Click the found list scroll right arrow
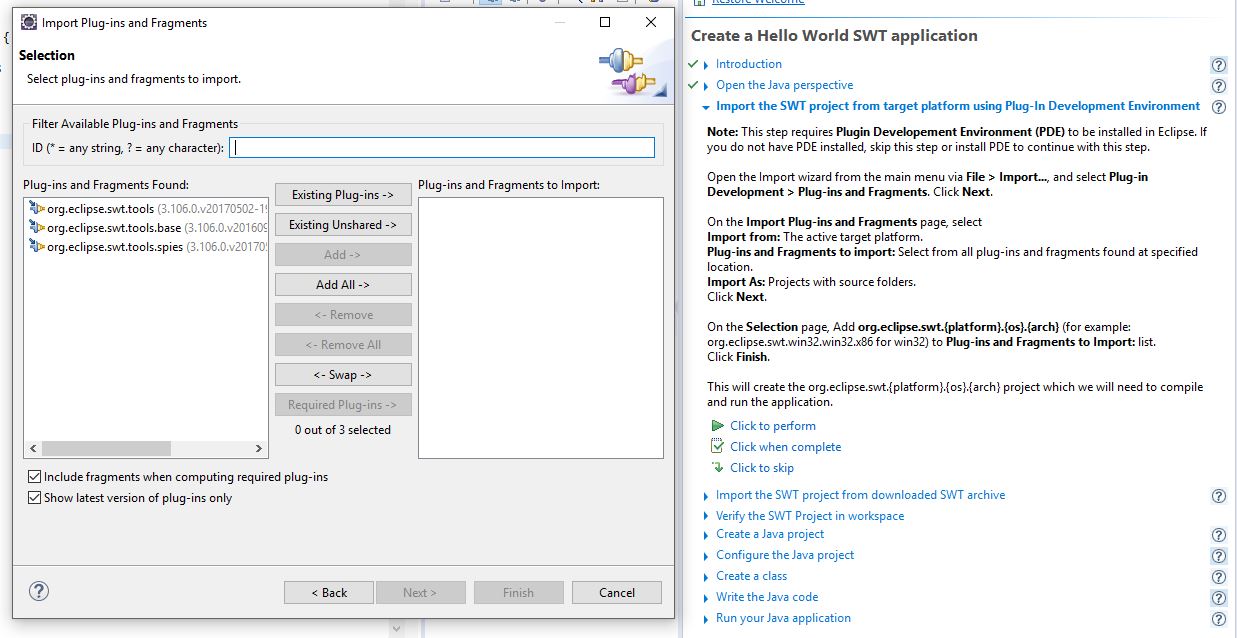The height and width of the screenshot is (638, 1237). (x=259, y=449)
